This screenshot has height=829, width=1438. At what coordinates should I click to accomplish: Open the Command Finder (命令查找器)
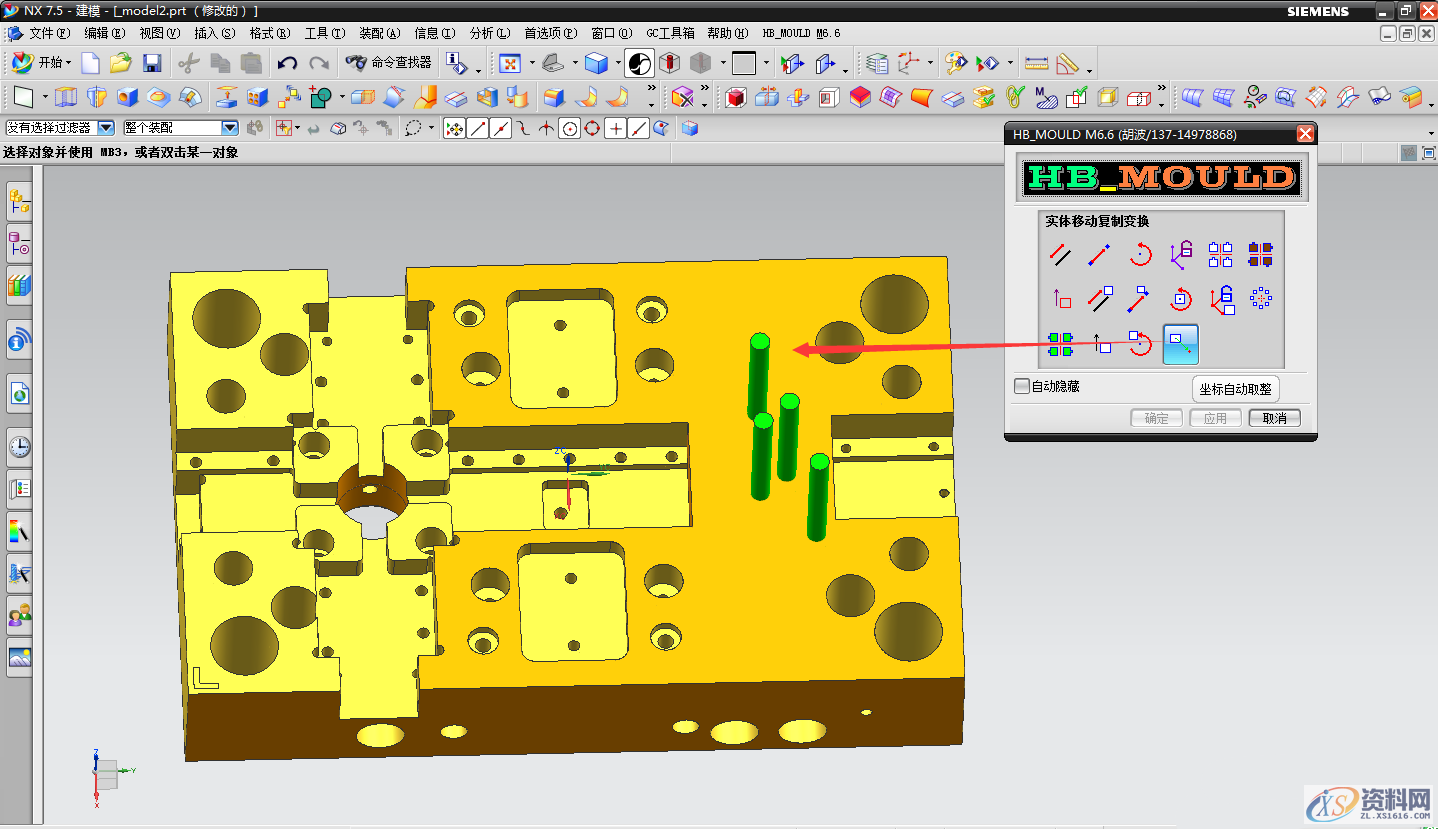(389, 63)
